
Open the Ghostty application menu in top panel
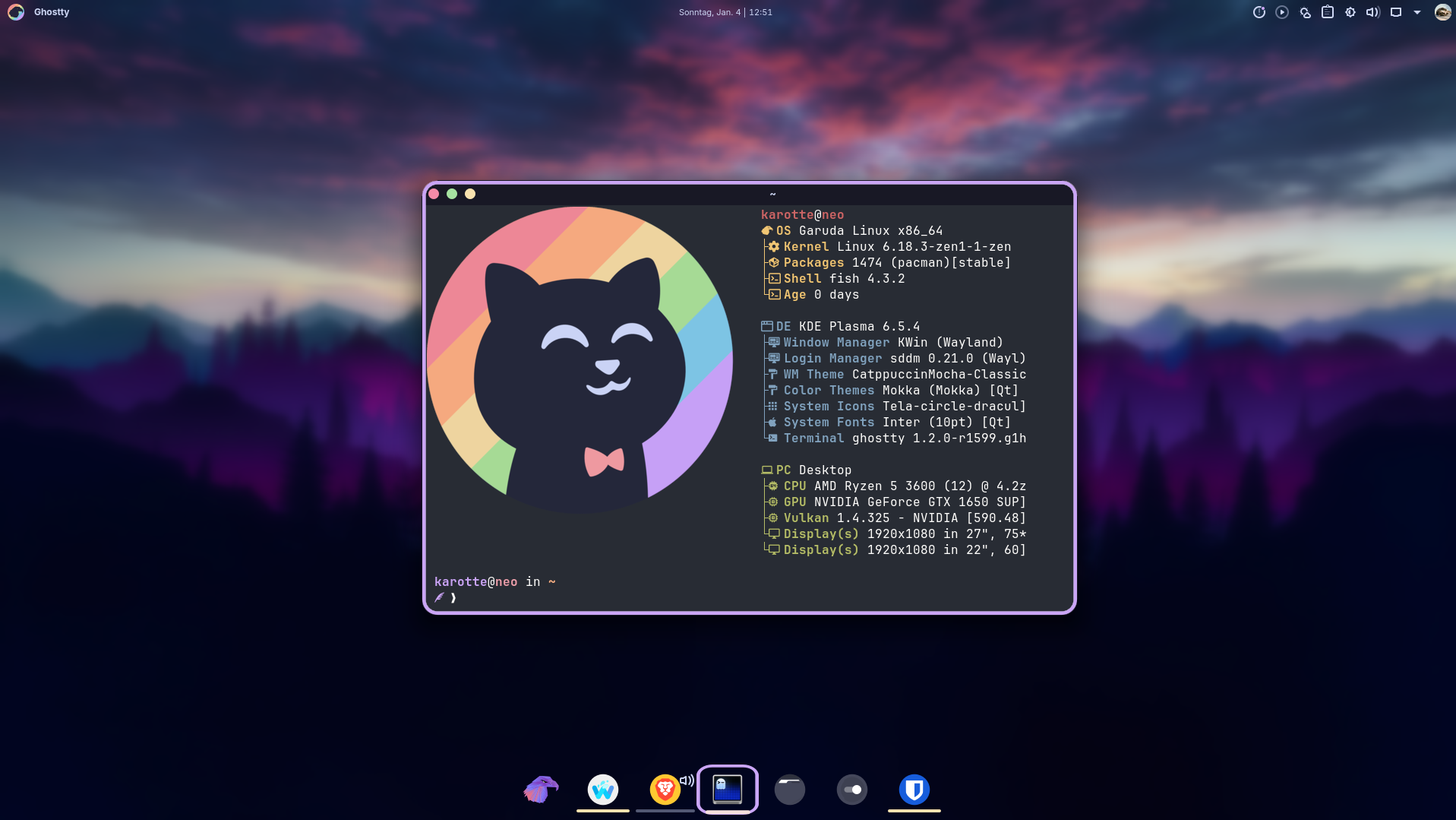pos(52,12)
